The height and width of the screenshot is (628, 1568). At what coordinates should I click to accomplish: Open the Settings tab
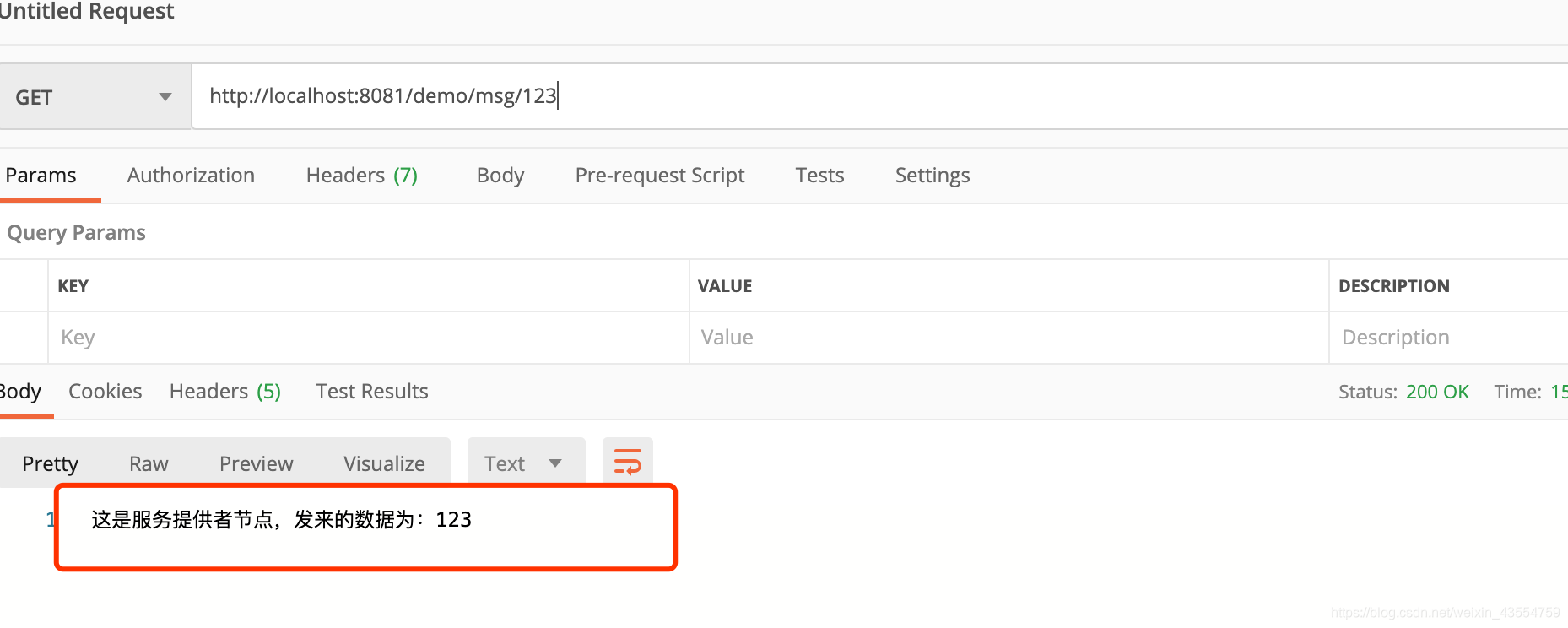tap(933, 175)
